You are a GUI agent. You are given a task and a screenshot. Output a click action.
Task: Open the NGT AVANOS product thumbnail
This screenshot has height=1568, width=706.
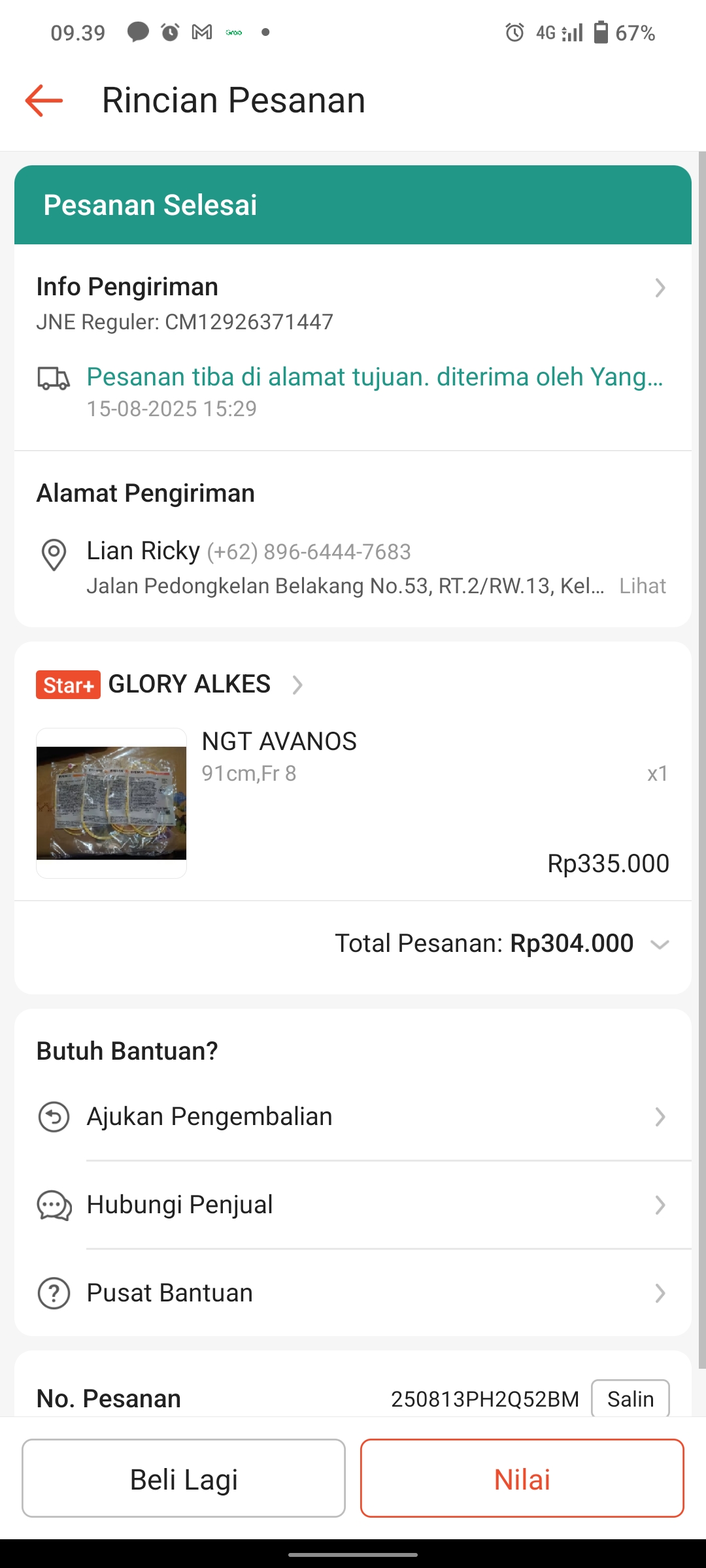pos(111,803)
